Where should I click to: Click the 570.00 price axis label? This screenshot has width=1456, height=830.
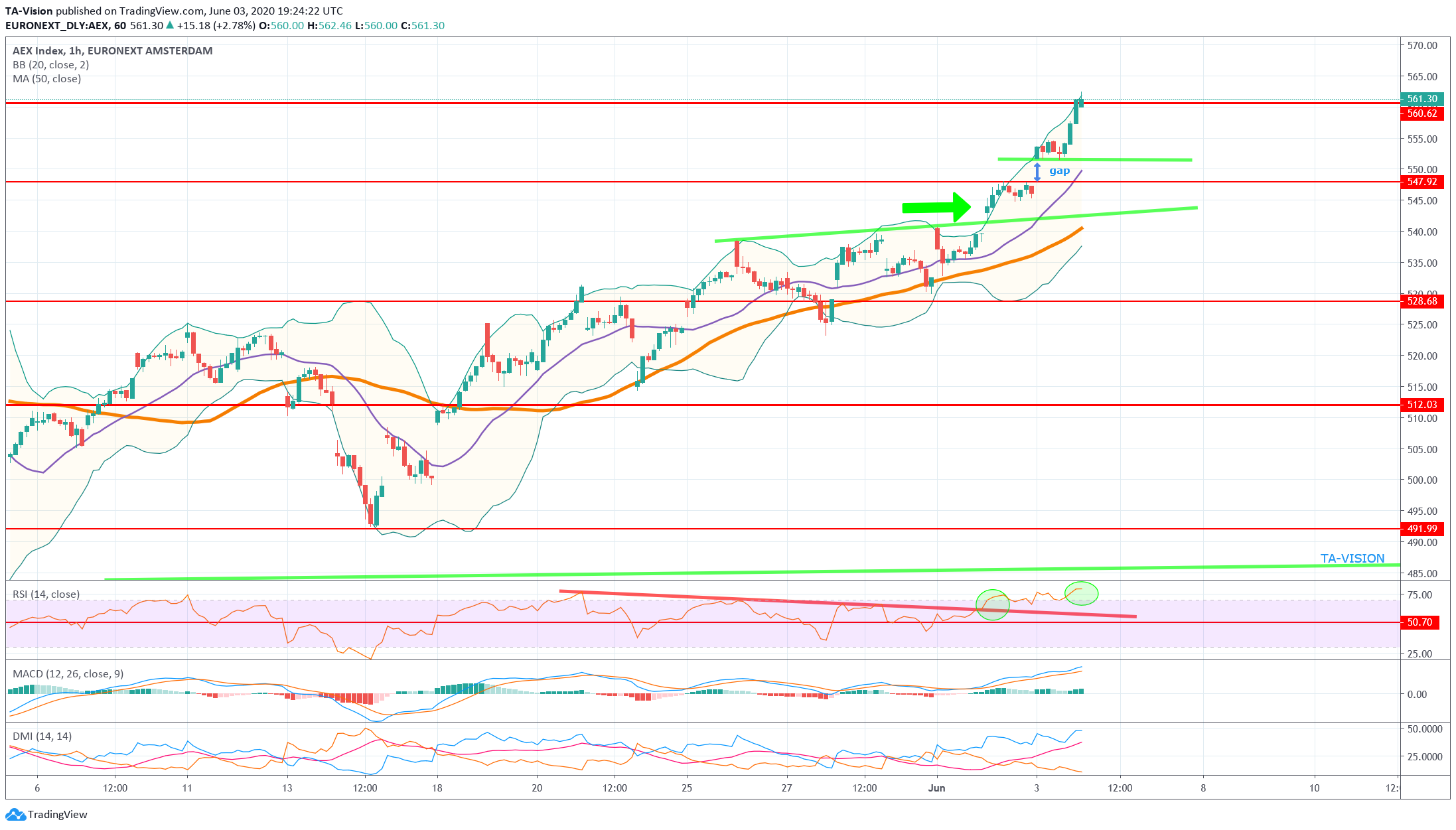pyautogui.click(x=1422, y=46)
